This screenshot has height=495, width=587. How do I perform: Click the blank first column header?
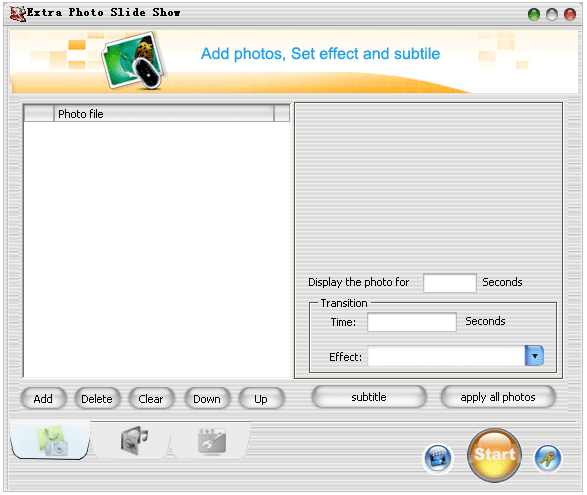(x=39, y=113)
